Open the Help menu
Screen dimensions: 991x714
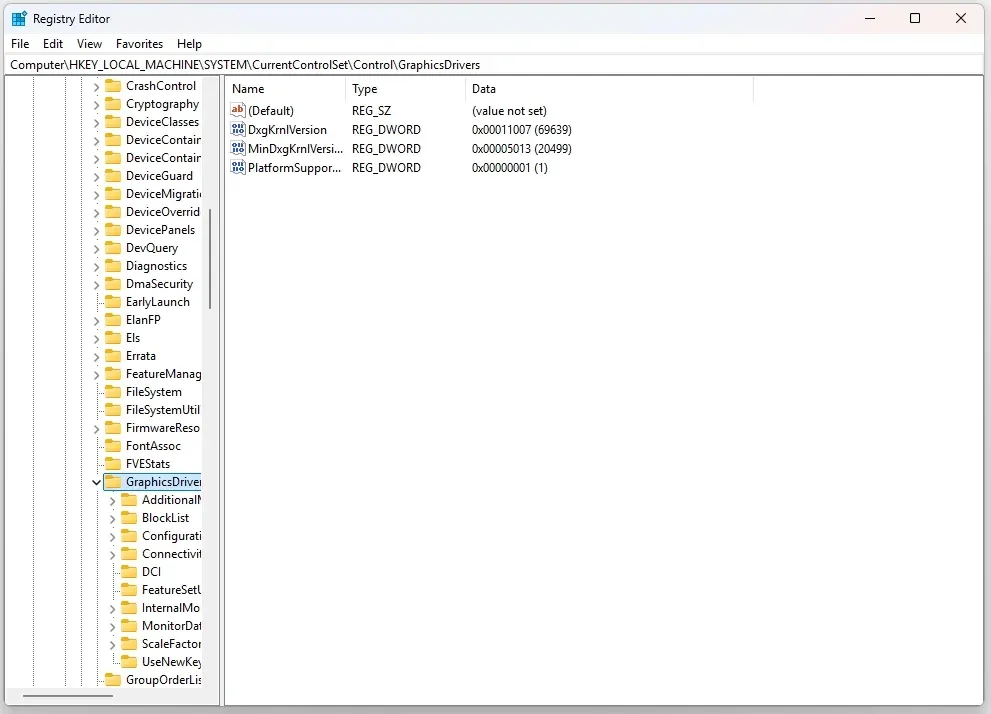(x=189, y=44)
